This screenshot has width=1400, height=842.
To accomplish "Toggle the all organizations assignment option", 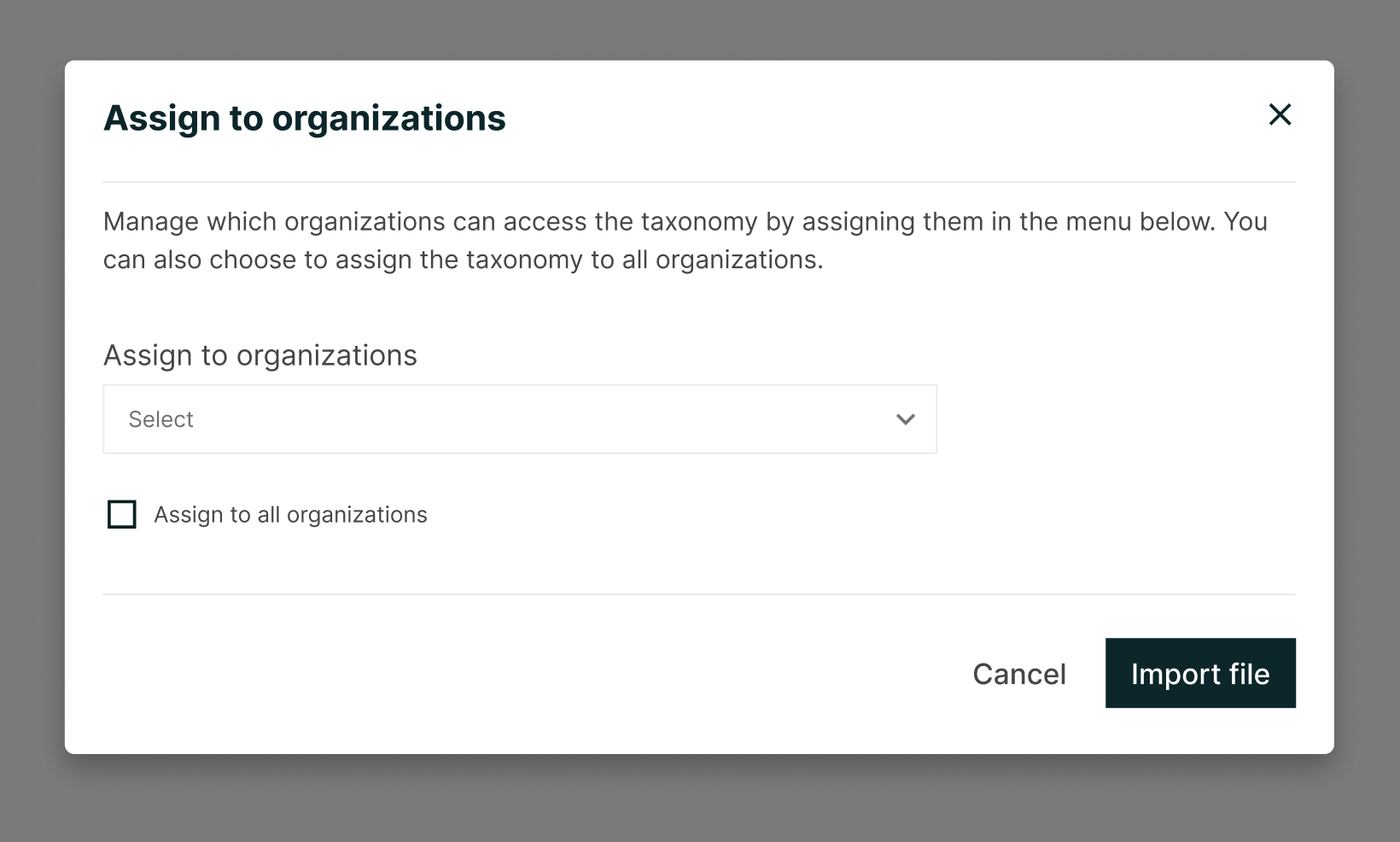I will click(x=121, y=514).
